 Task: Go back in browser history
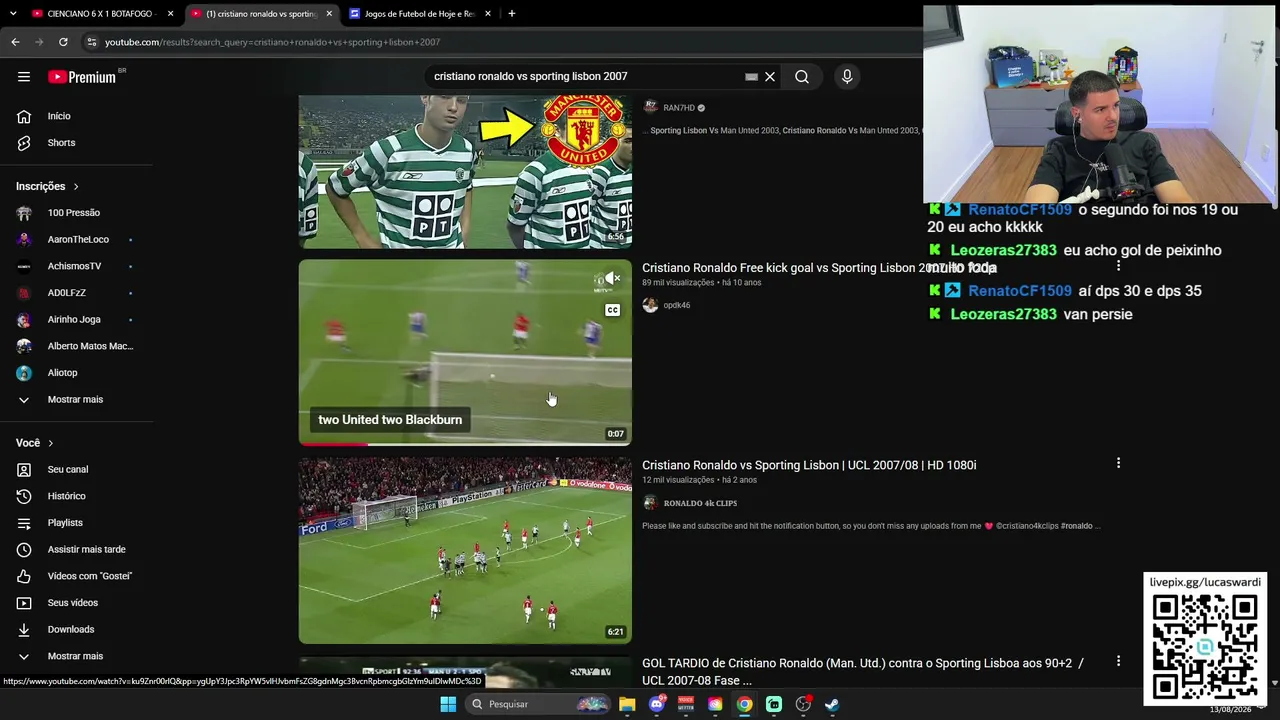15,42
